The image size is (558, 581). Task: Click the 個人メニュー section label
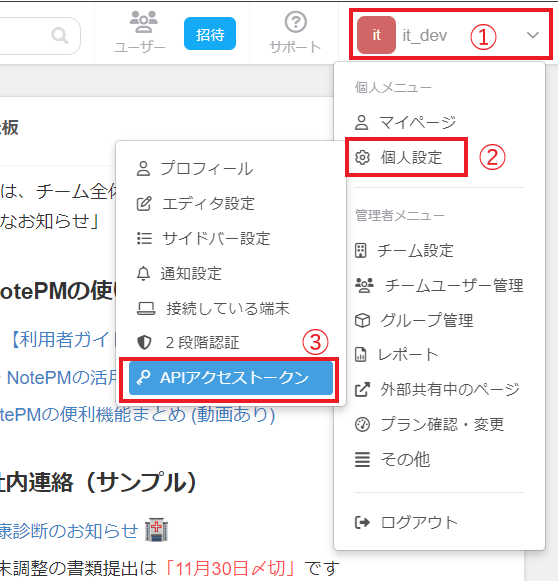click(x=393, y=88)
